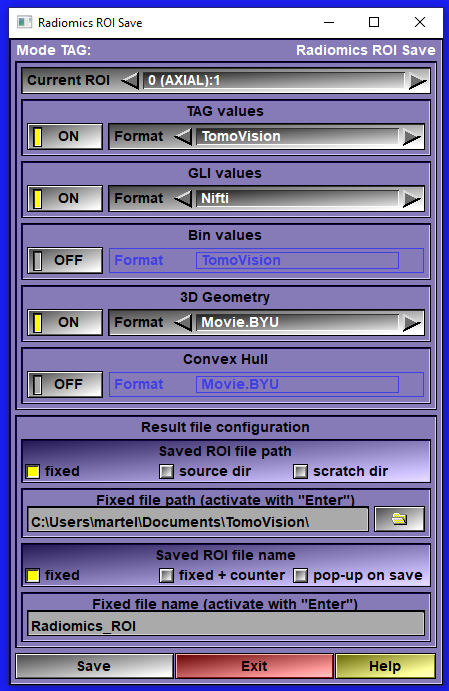Image resolution: width=449 pixels, height=691 pixels.
Task: Open folder browser for fixed file path
Action: coord(399,519)
